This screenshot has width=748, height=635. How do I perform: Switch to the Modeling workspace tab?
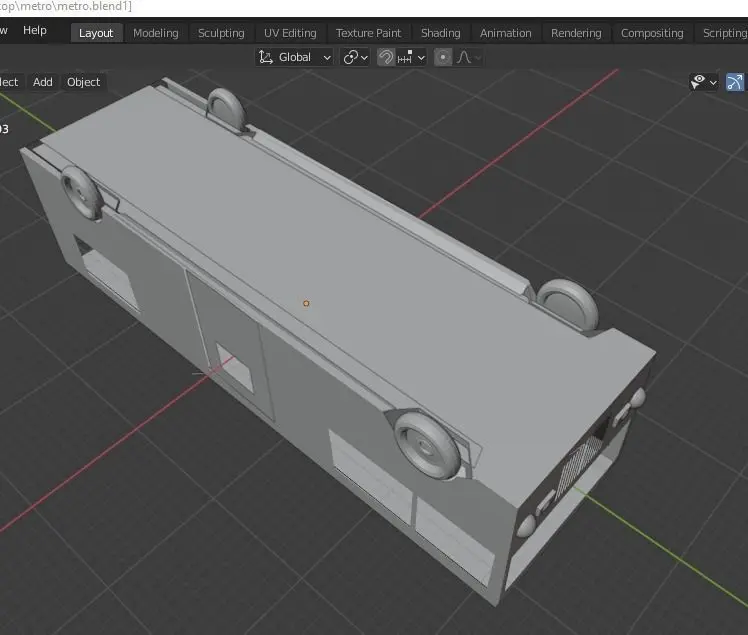click(156, 33)
